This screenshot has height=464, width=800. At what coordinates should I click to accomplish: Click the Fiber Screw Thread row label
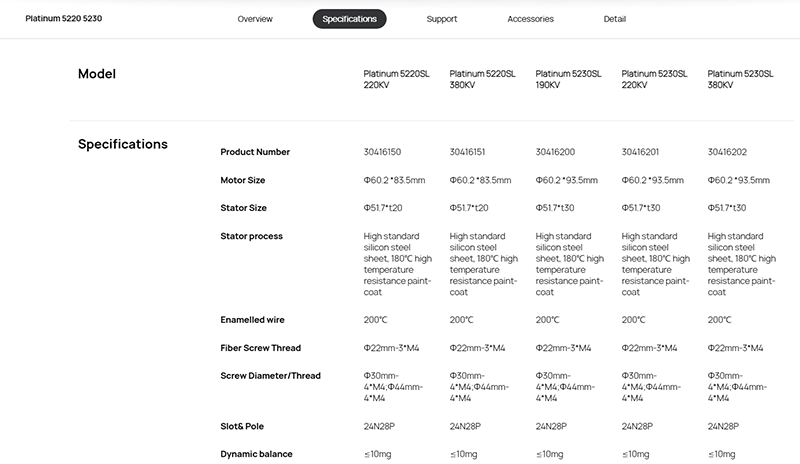[261, 348]
